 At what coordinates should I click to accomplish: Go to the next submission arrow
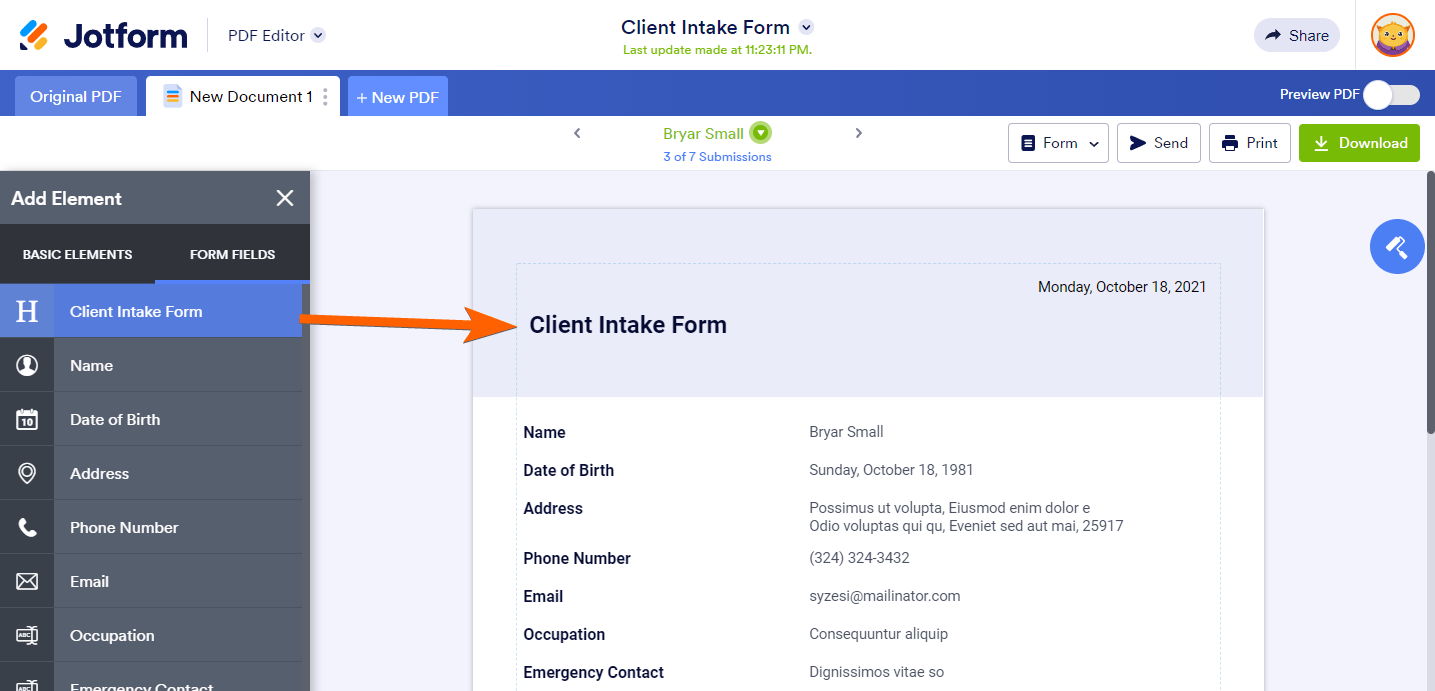[858, 133]
